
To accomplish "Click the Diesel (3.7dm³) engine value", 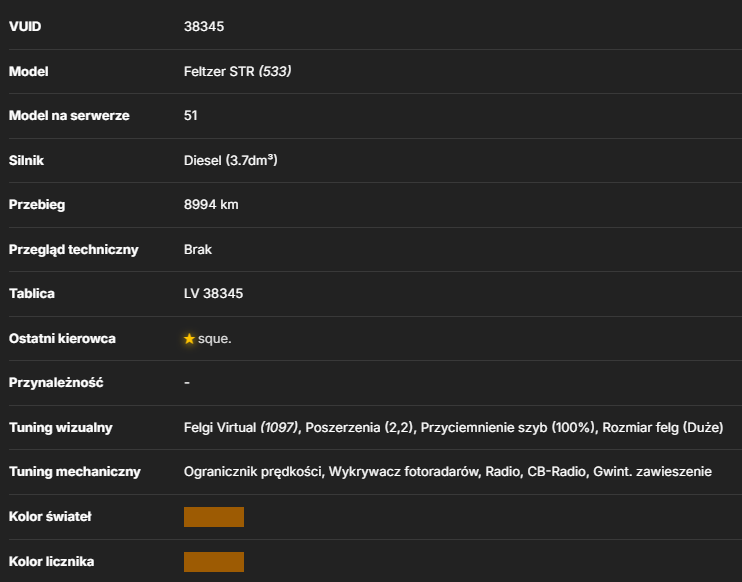I will tap(230, 160).
